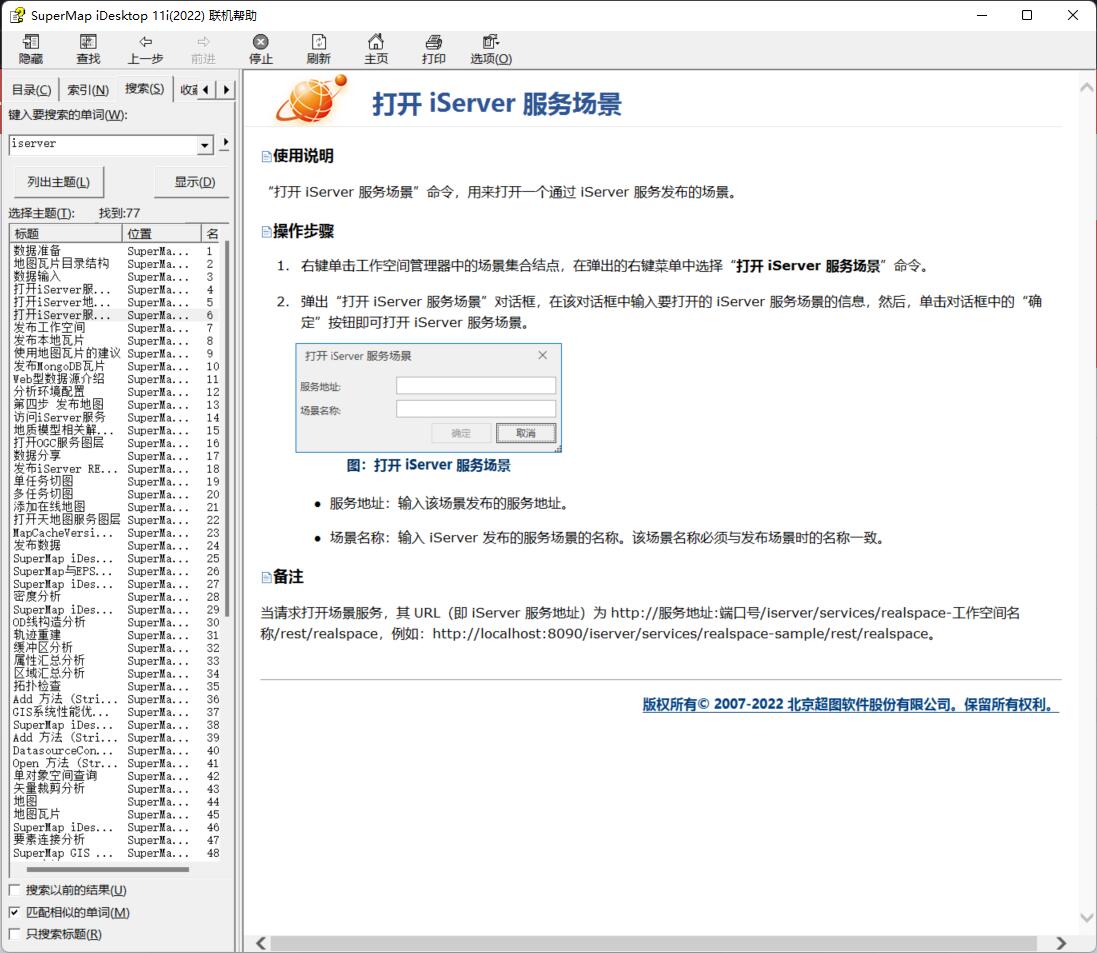Click in the search word input field

pos(104,145)
